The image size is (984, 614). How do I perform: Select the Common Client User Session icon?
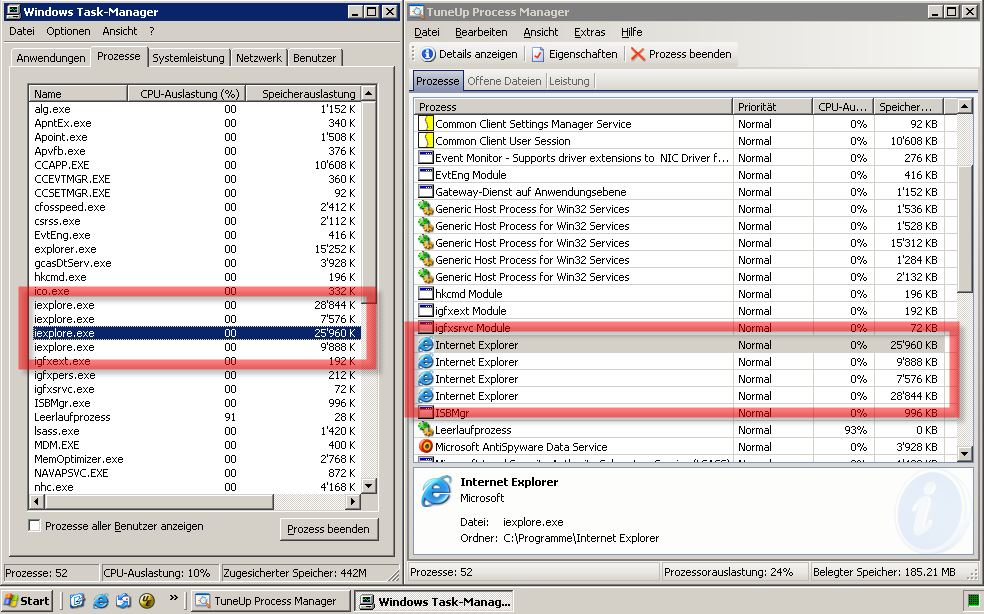click(x=426, y=141)
